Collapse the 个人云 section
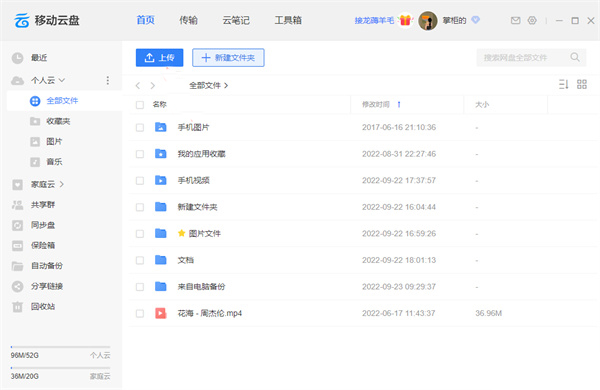This screenshot has height=390, width=600. (x=62, y=80)
